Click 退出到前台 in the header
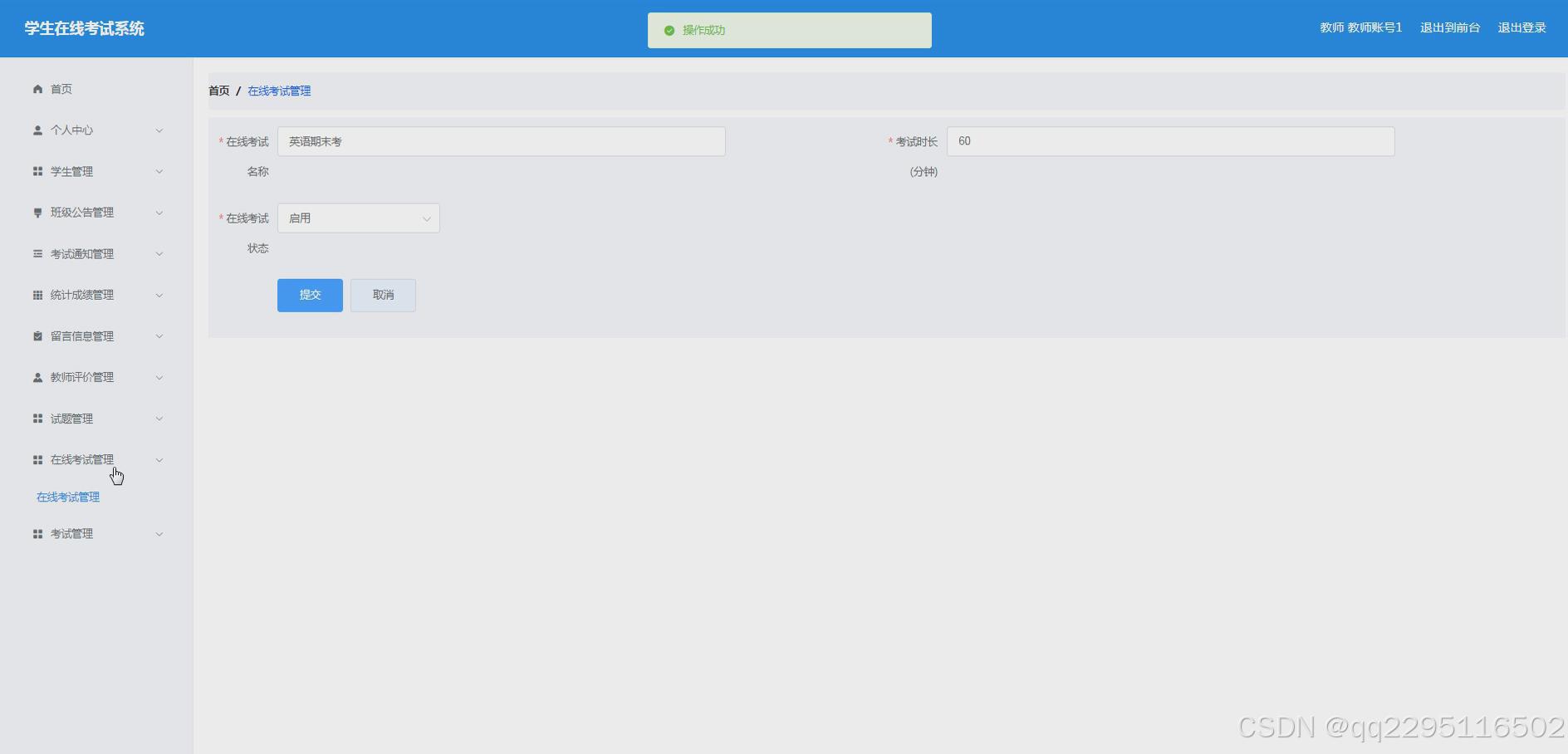This screenshot has width=1568, height=754. click(x=1450, y=28)
